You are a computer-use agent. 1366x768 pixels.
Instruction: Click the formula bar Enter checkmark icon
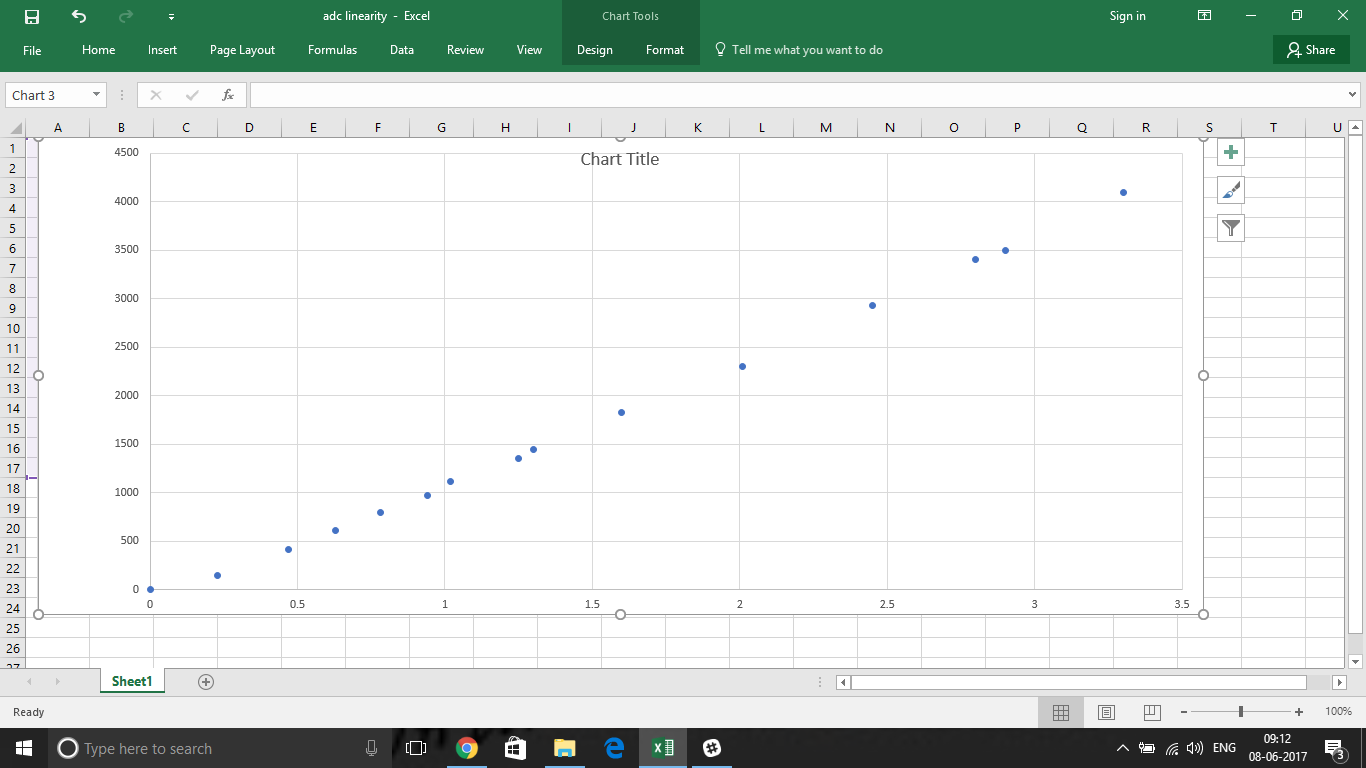coord(192,95)
